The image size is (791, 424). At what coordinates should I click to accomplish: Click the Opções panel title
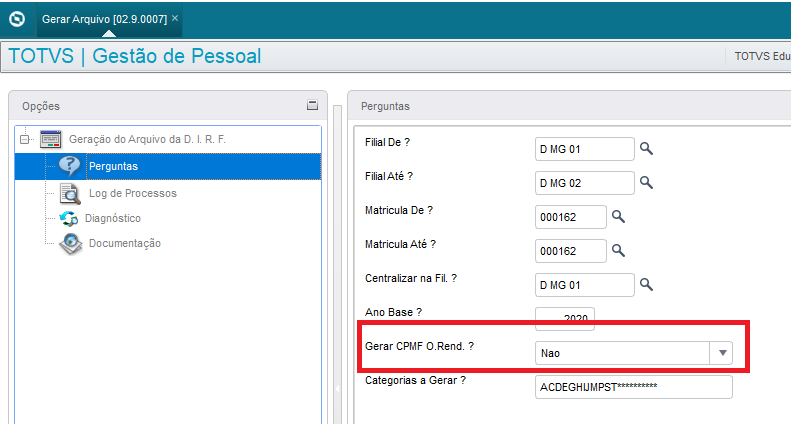(x=41, y=106)
